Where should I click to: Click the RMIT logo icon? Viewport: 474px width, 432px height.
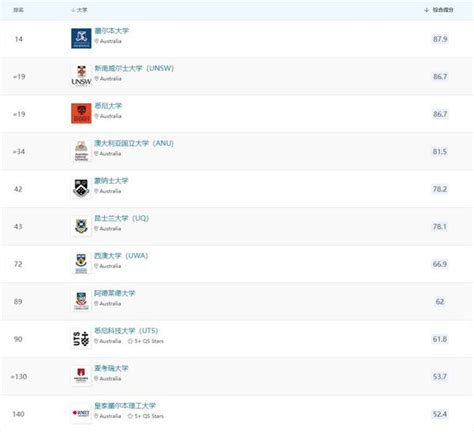[x=81, y=413]
